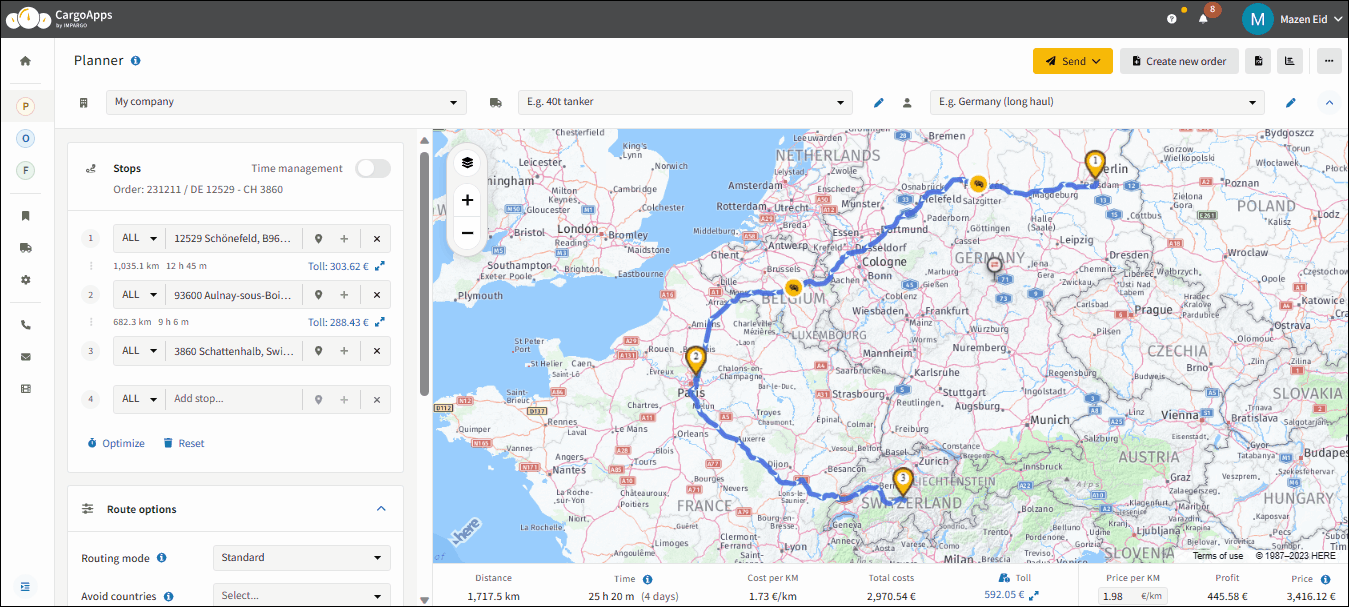Open the map layers selector
Screen dimensions: 1349x607
pos(467,162)
